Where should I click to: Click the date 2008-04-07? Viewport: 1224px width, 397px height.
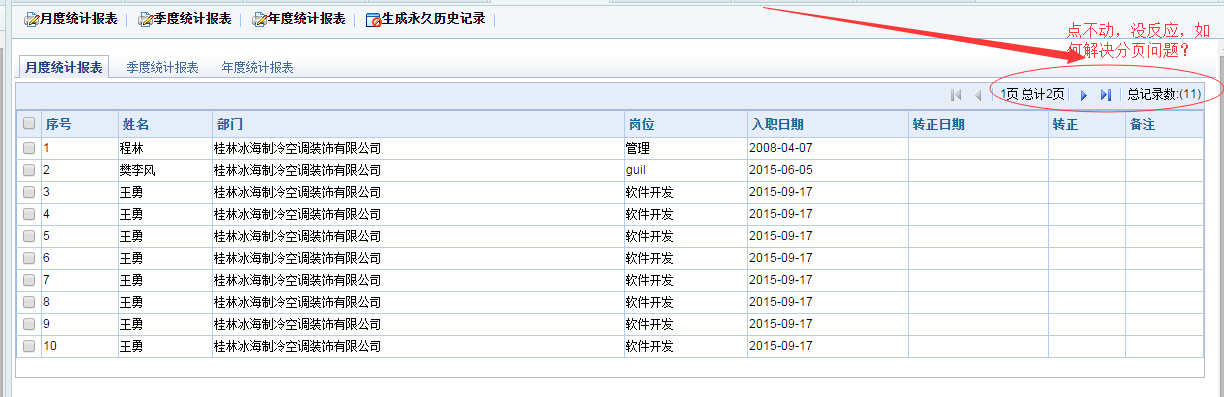[781, 148]
